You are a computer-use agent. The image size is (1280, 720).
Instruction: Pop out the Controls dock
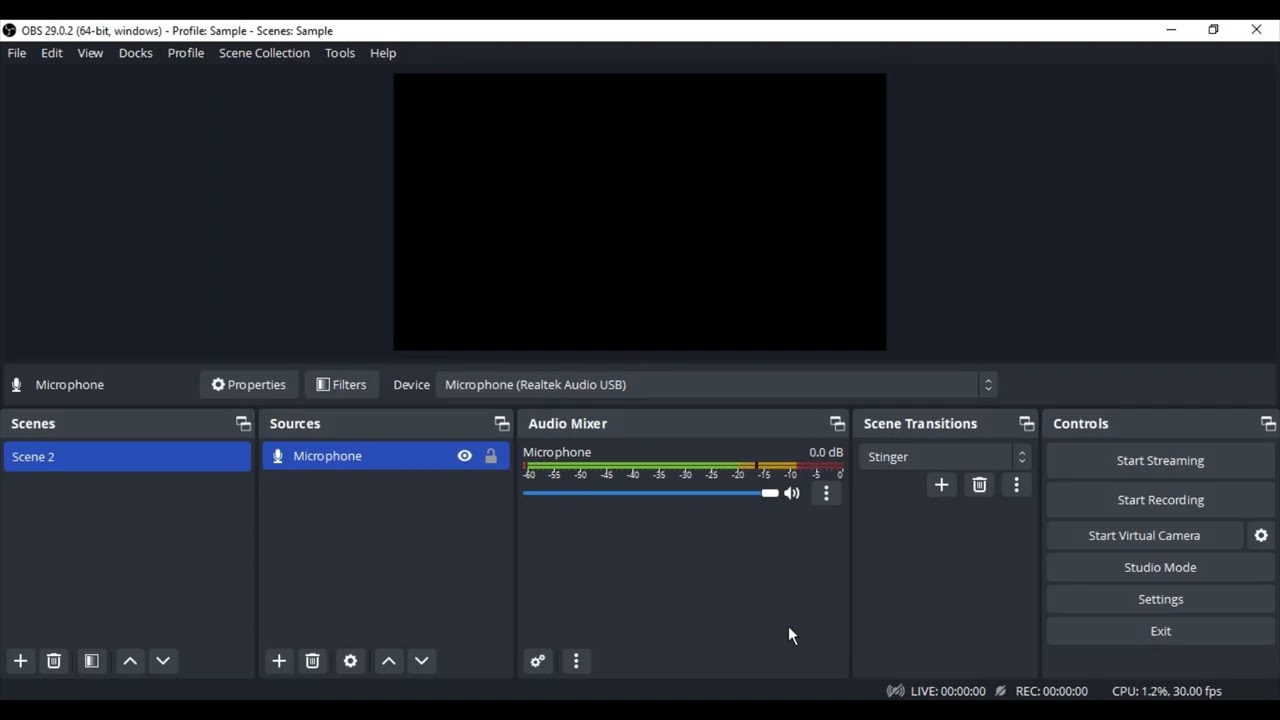click(1268, 424)
